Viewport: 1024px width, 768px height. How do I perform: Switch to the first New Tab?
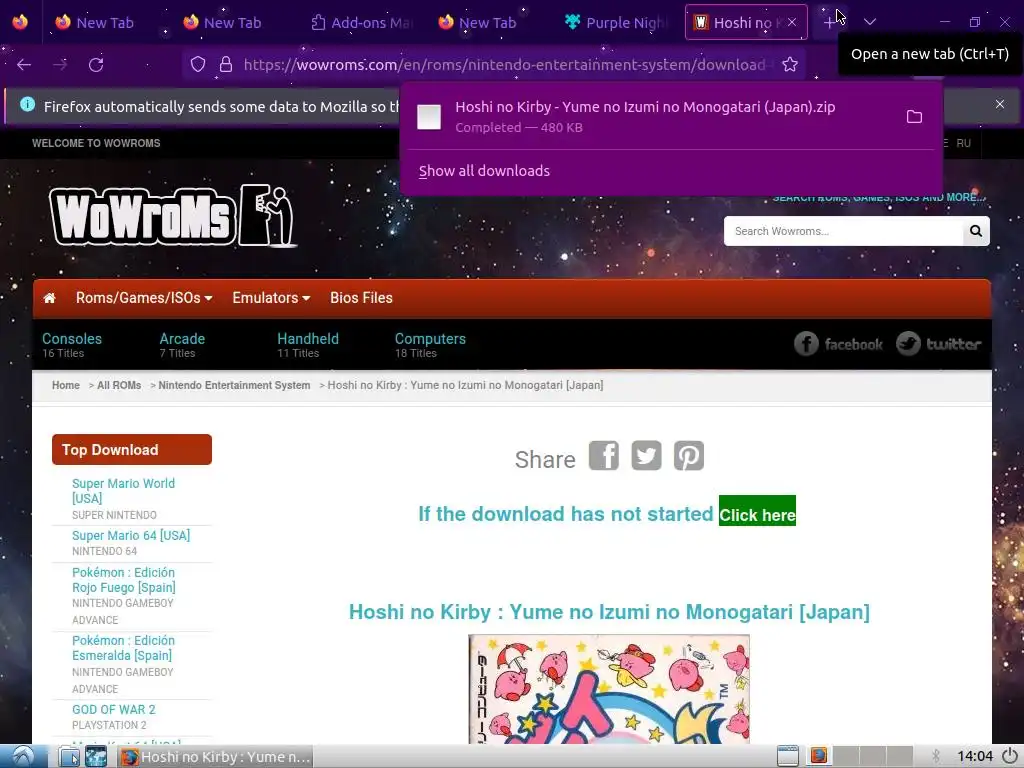coord(95,22)
